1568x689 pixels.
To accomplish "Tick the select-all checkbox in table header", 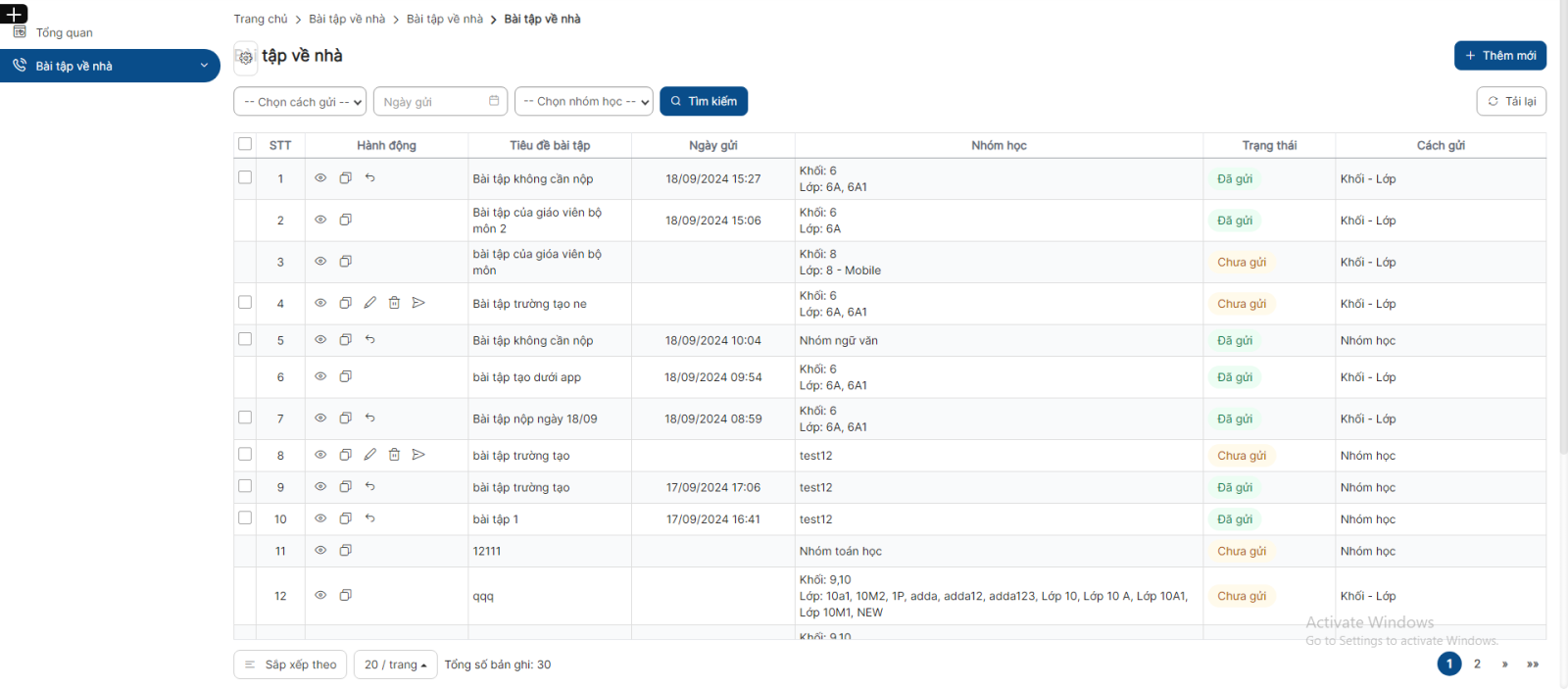I will [245, 144].
